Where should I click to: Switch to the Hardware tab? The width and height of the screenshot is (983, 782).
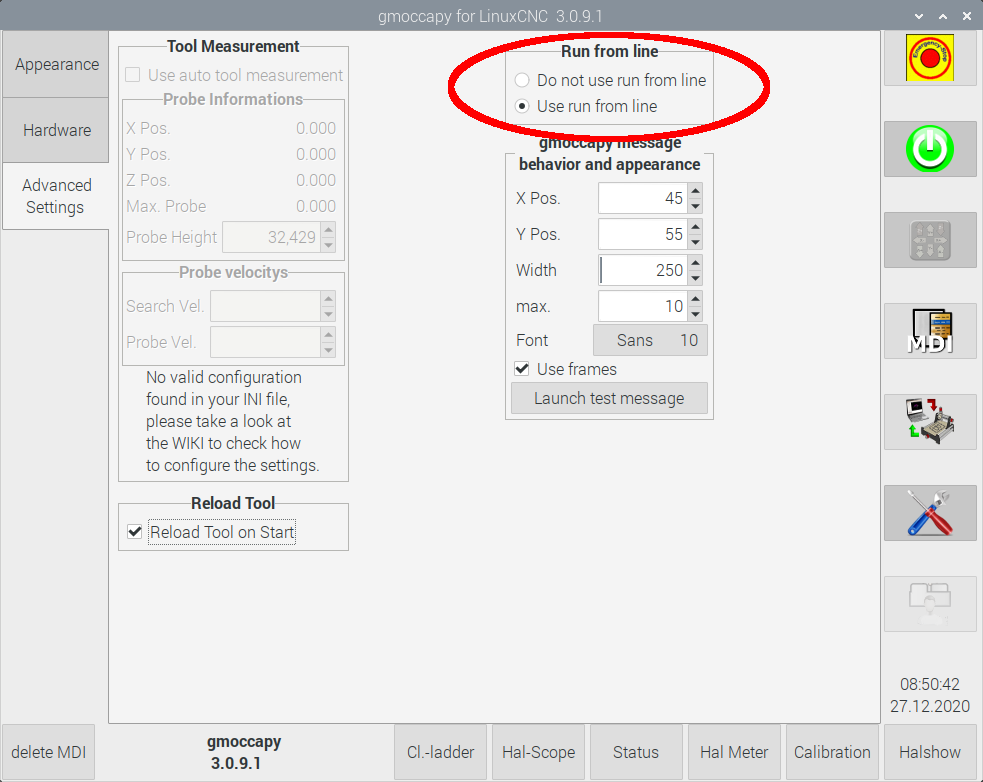(56, 130)
